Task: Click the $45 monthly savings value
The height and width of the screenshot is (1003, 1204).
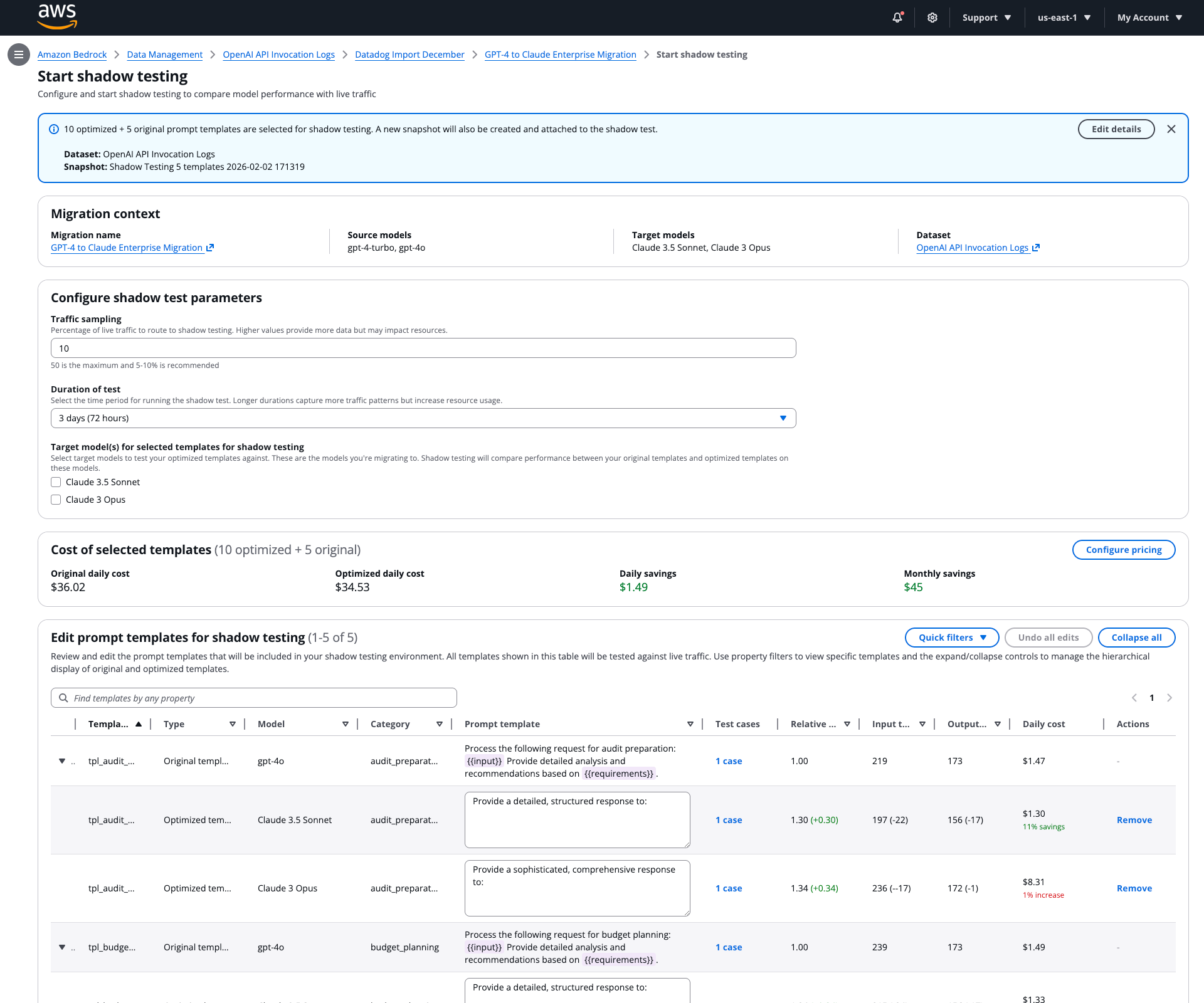Action: pyautogui.click(x=913, y=587)
